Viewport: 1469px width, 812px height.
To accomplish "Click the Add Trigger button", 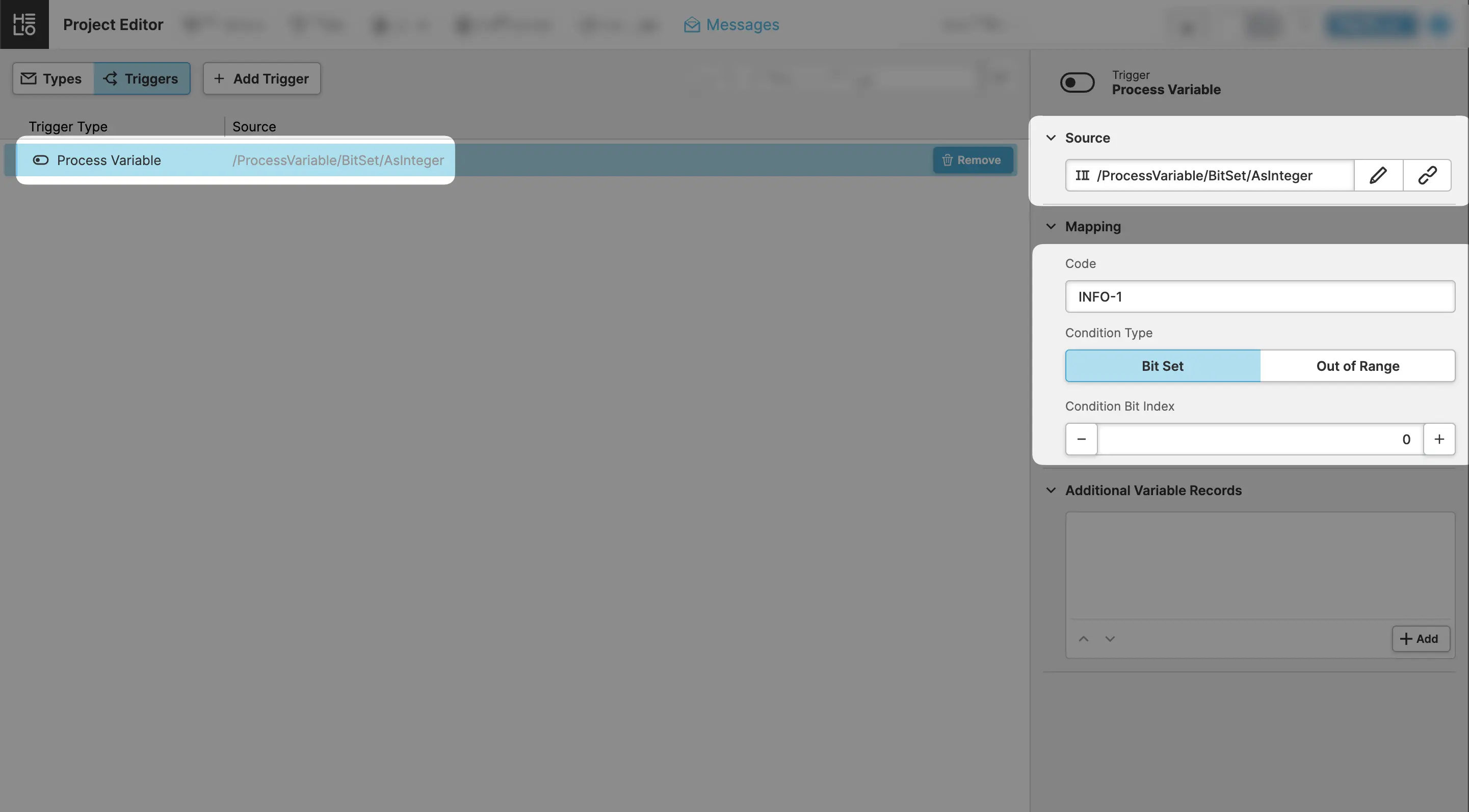I will (x=262, y=78).
